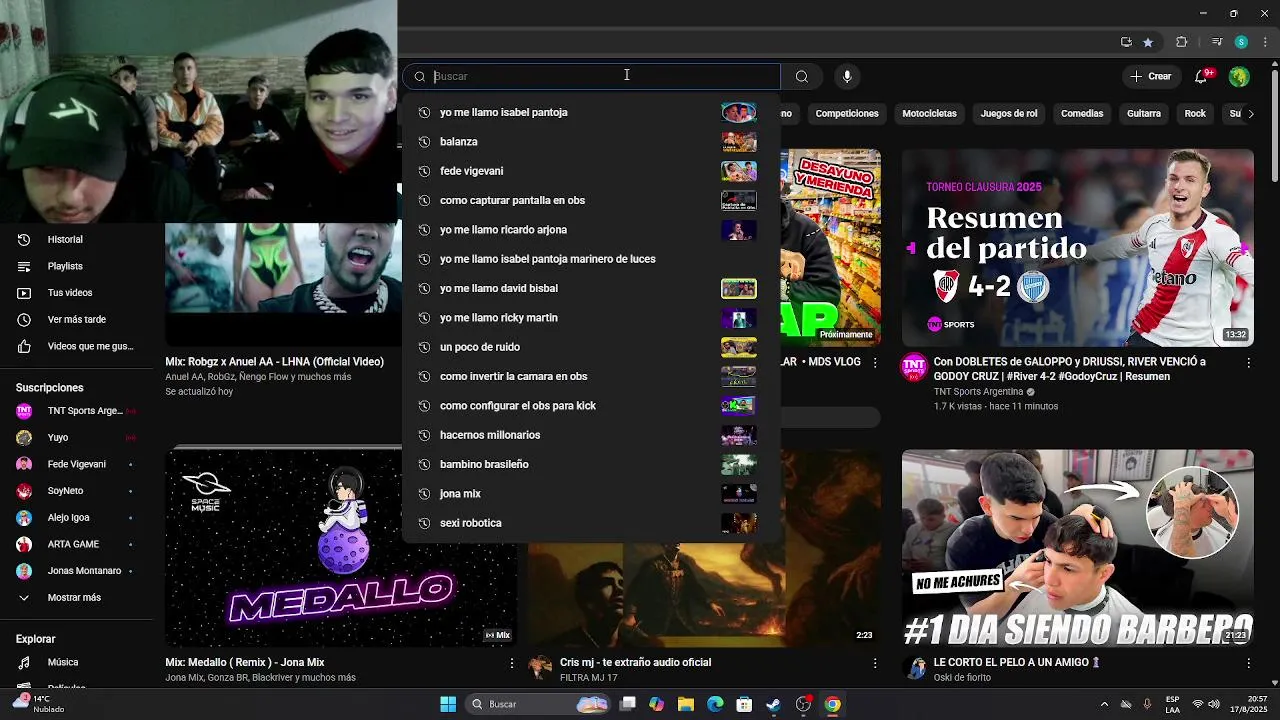Open TNT Sports Argentina subscription
The image size is (1280, 720).
point(77,411)
